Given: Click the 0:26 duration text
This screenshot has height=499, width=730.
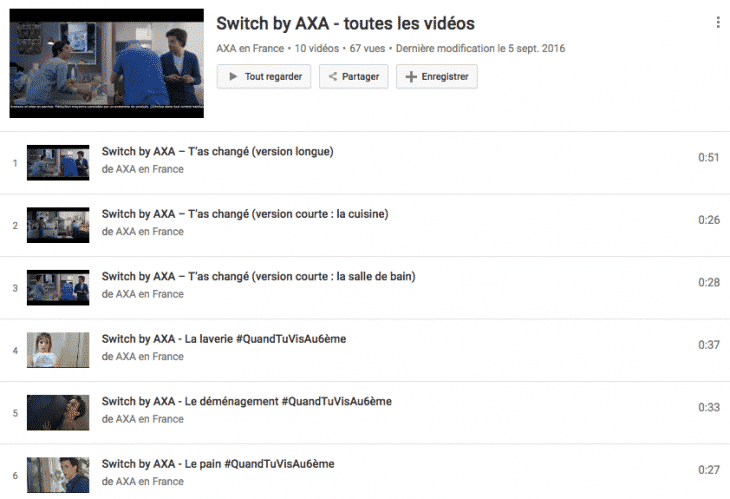Looking at the screenshot, I should [709, 220].
